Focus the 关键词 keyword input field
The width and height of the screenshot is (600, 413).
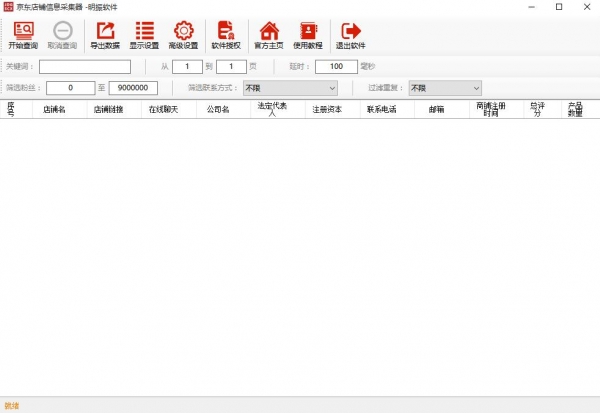pyautogui.click(x=85, y=67)
